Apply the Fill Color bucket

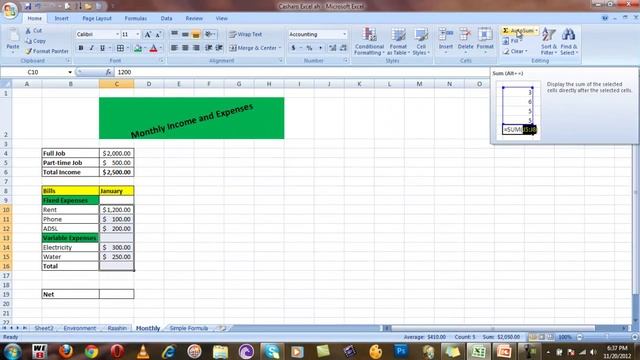click(138, 48)
